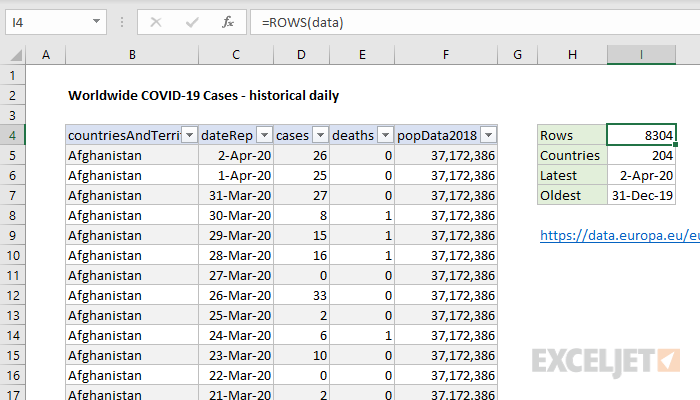Click the Enter checkmark formula bar icon

[192, 22]
